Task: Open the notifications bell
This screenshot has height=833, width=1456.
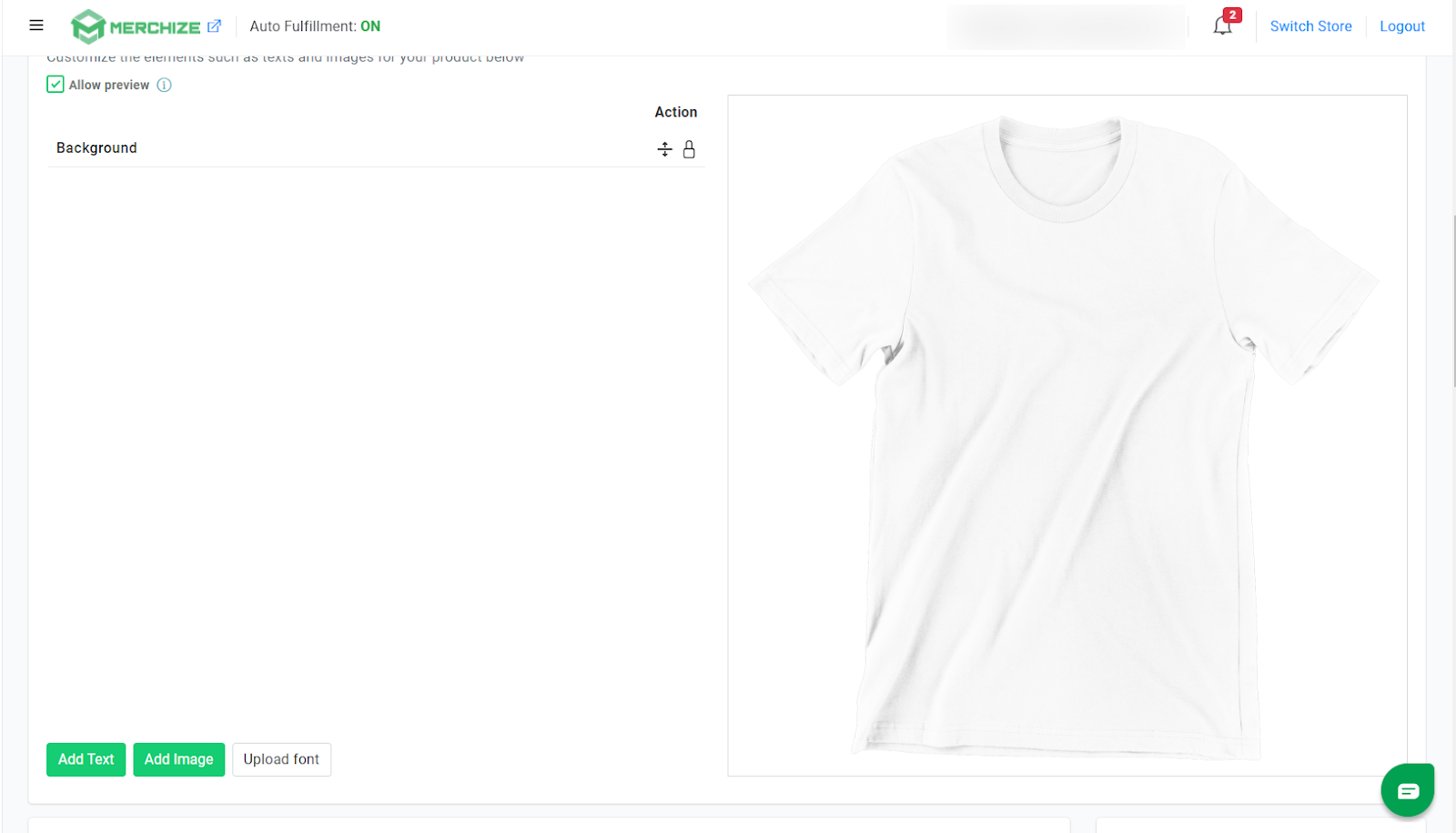Action: (1223, 25)
